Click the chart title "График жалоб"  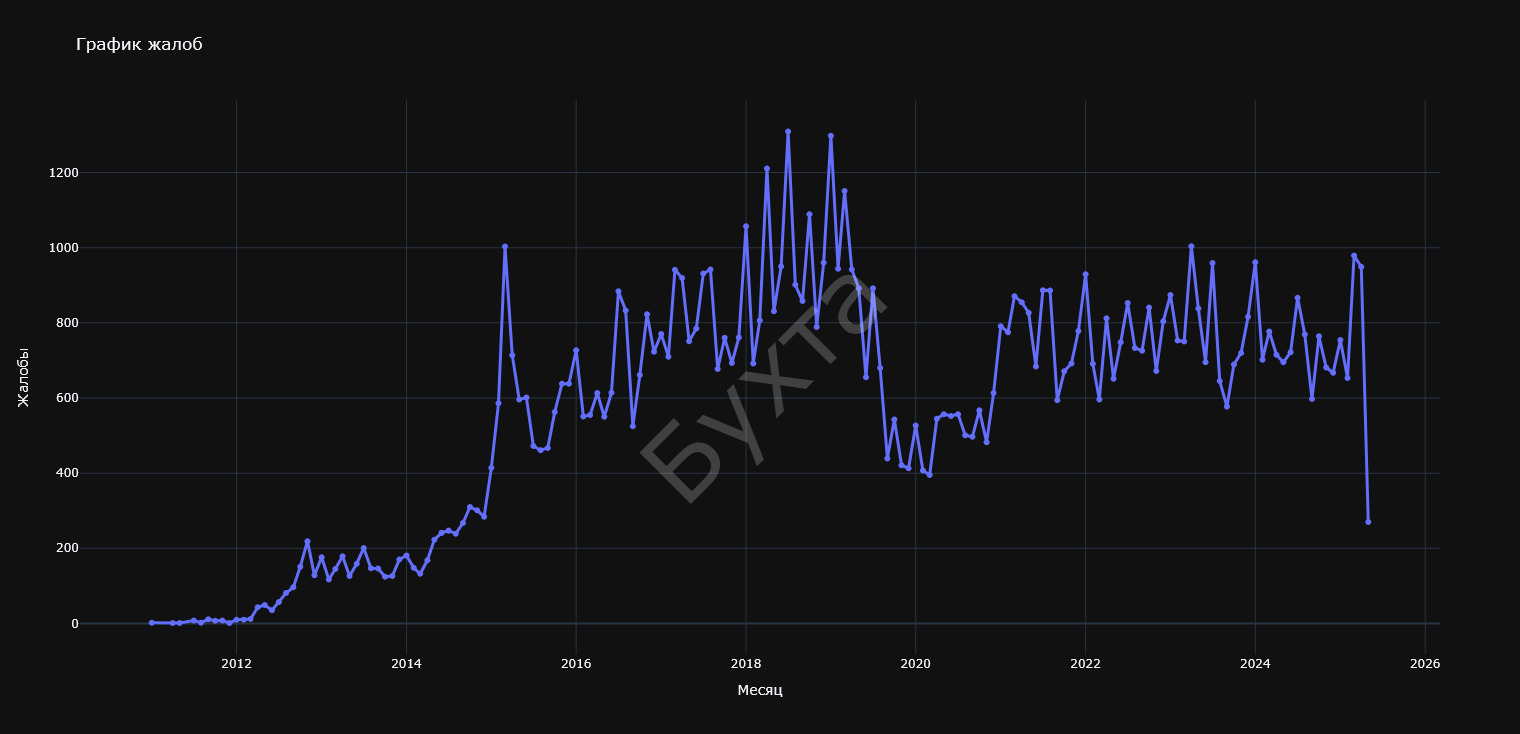tap(139, 45)
